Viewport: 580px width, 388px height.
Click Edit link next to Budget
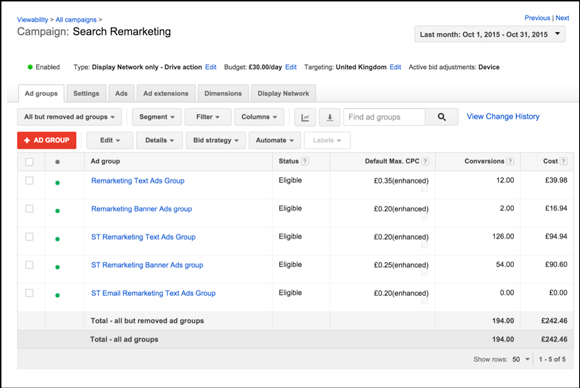291,67
